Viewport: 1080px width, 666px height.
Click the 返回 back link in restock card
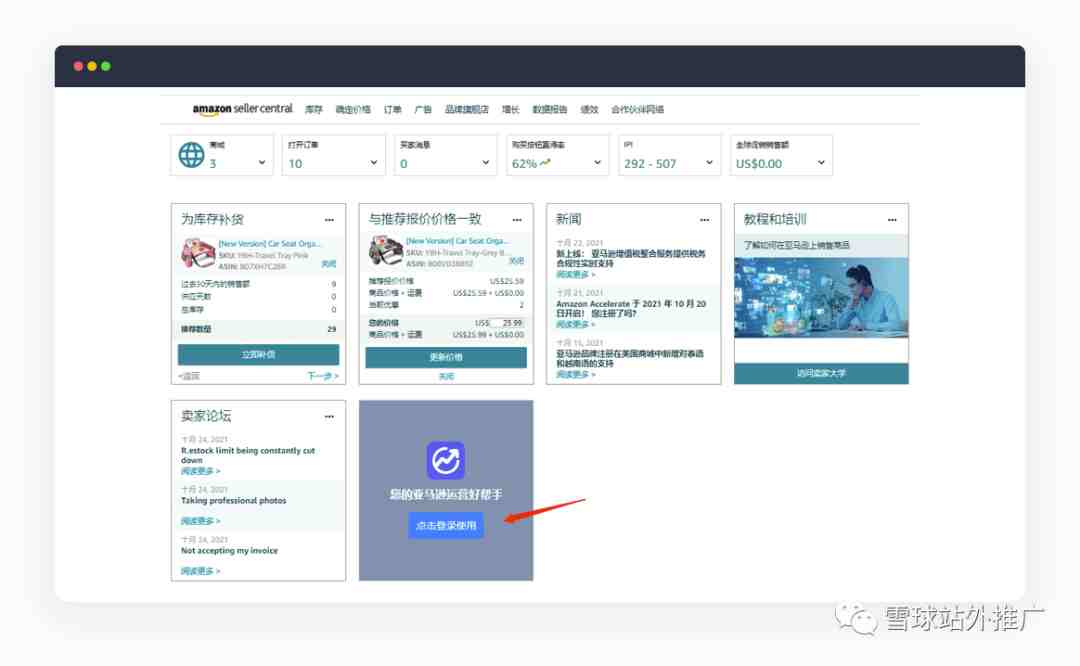click(x=189, y=376)
